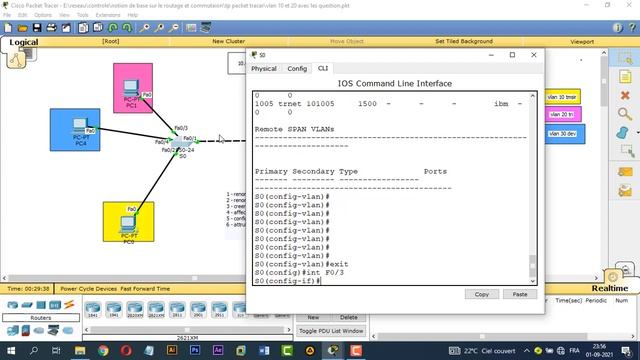Screen dimensions: 640x360
Task: Click the Zoom In magnifier icon
Action: 144,28
